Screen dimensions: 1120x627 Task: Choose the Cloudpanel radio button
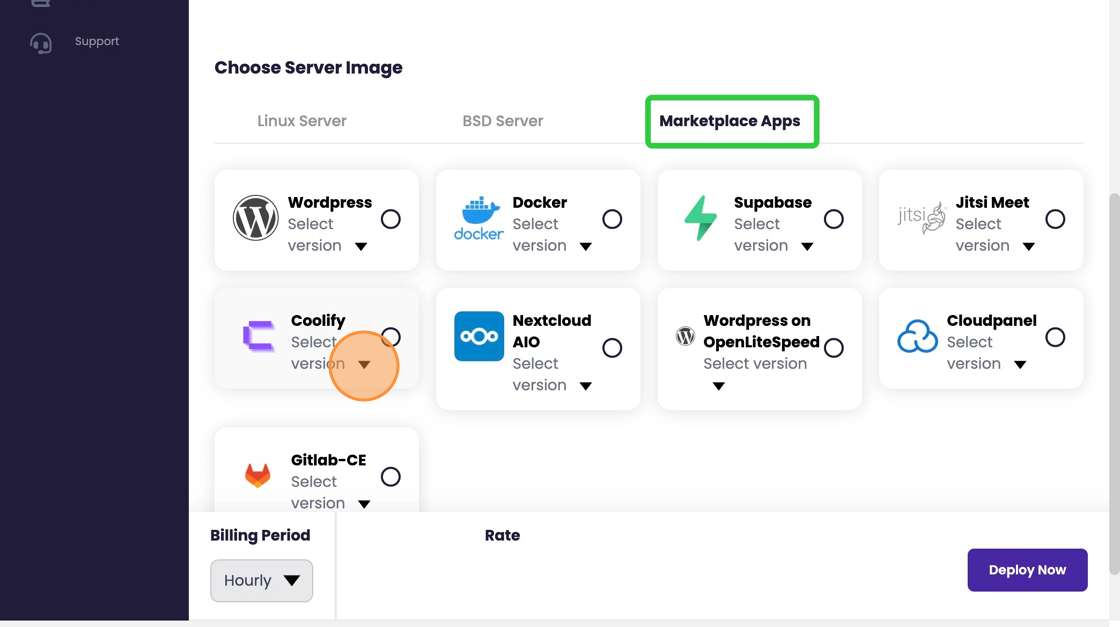pos(1055,337)
